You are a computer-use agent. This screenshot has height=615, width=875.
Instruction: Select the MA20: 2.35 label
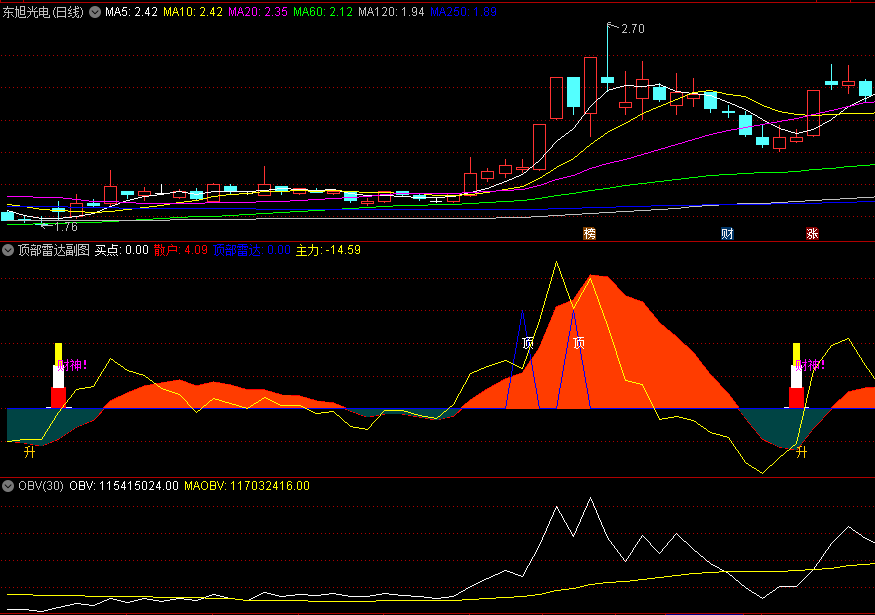(258, 12)
